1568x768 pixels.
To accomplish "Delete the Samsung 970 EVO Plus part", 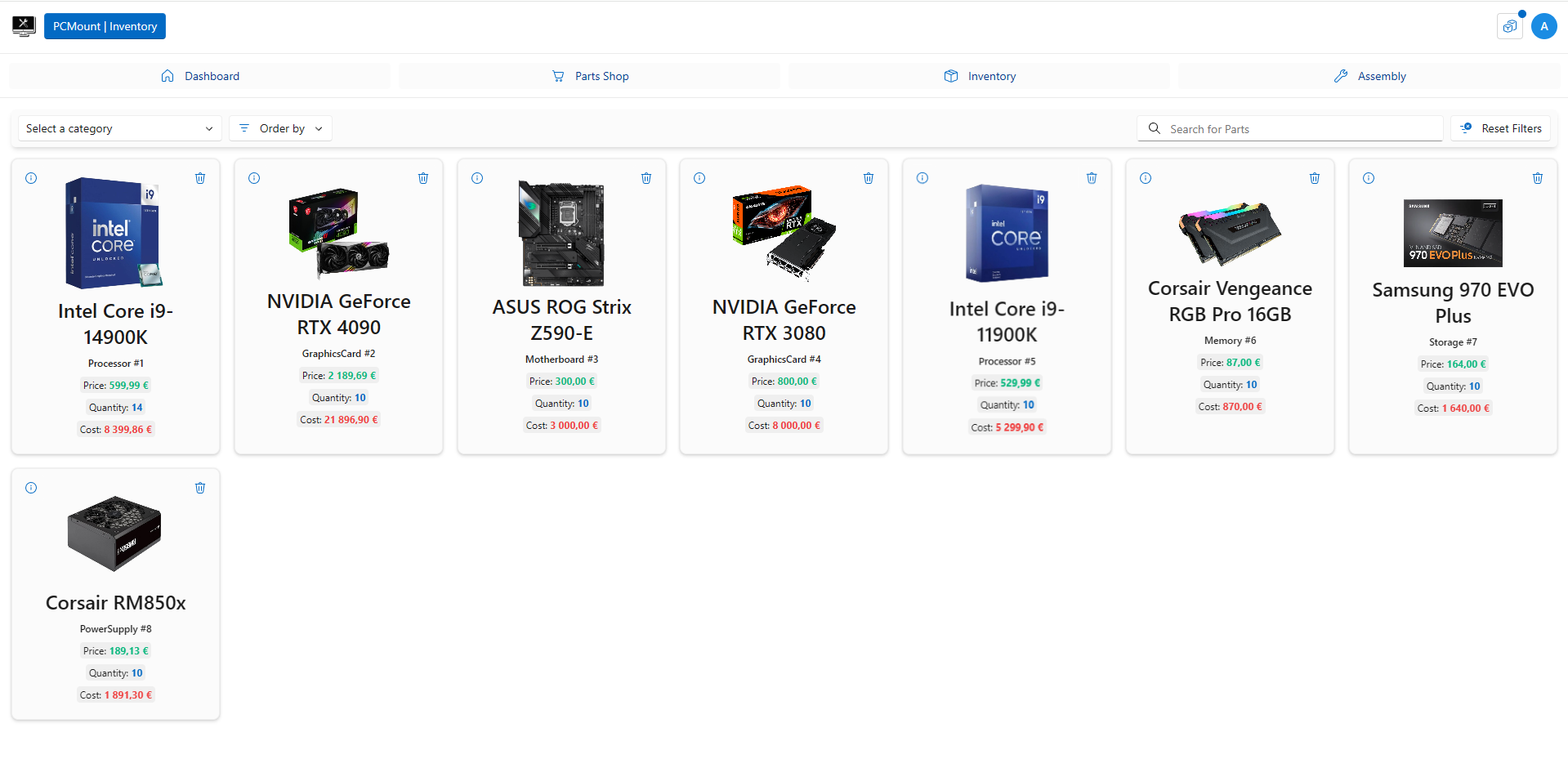I will pos(1538,178).
